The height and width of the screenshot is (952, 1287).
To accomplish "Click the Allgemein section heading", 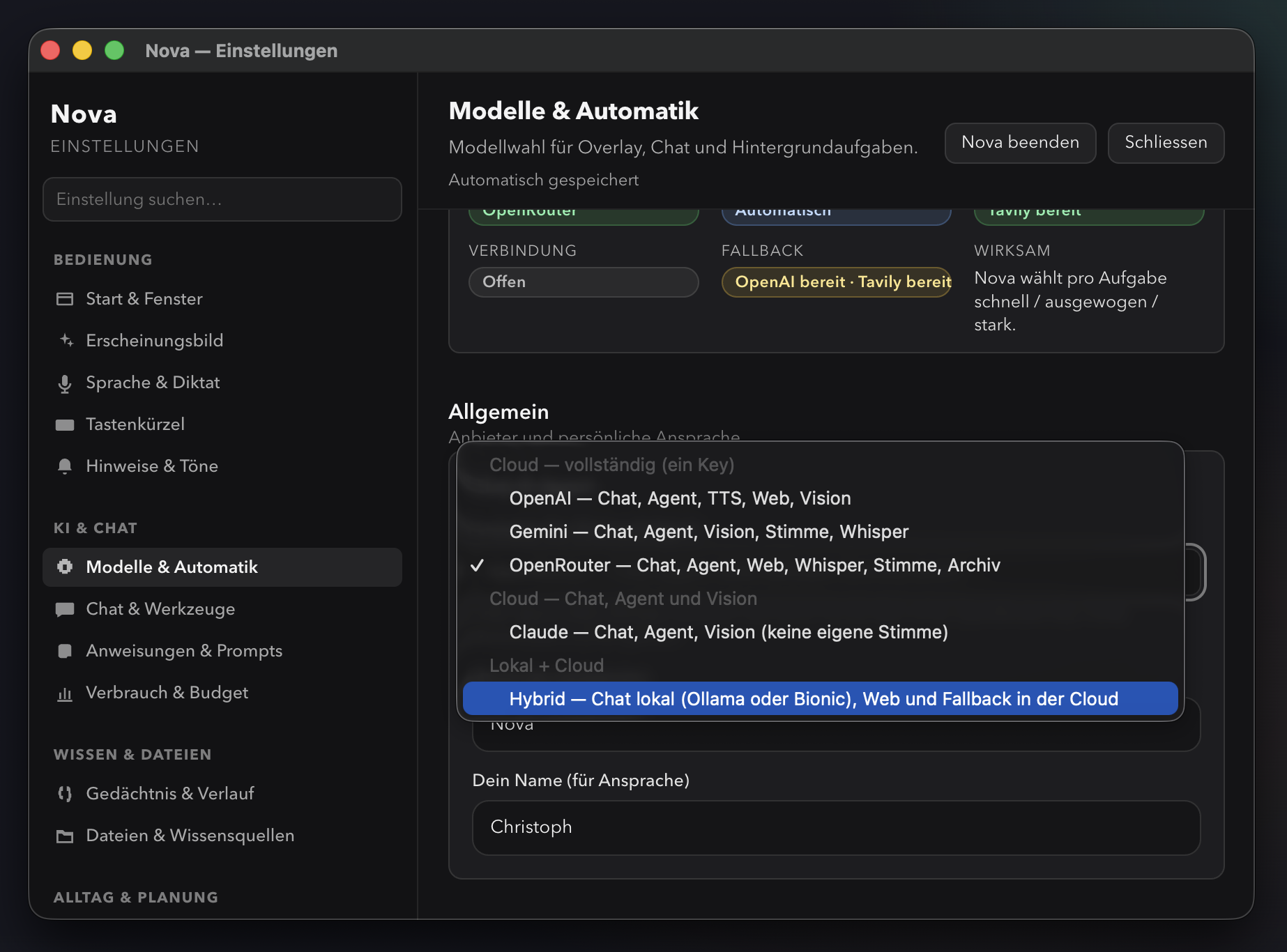I will (498, 412).
